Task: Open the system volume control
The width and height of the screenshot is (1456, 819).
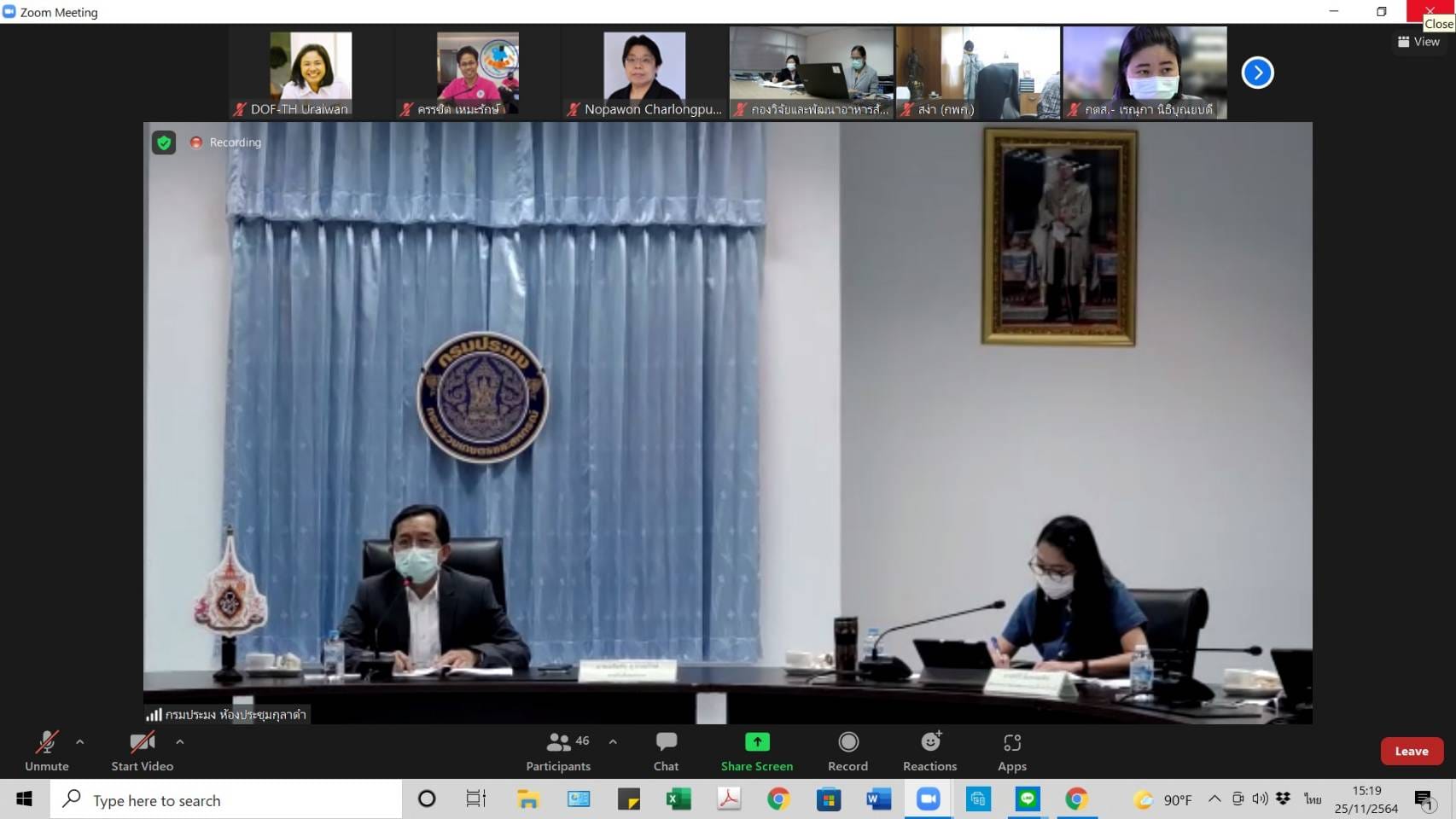Action: pyautogui.click(x=1260, y=799)
